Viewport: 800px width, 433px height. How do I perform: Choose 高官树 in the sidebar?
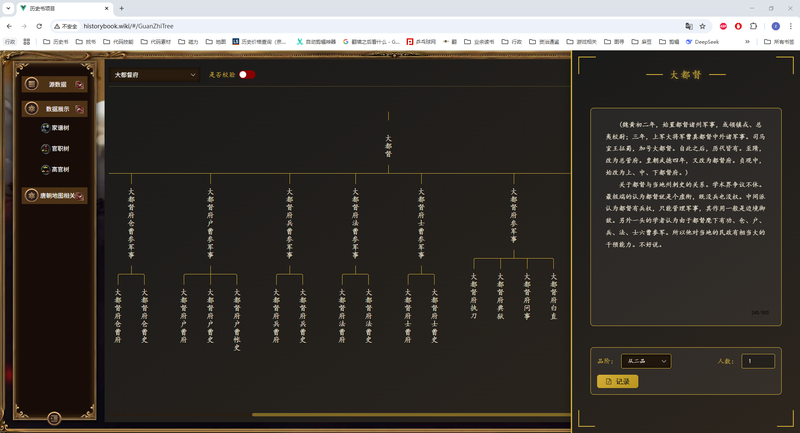coord(55,170)
